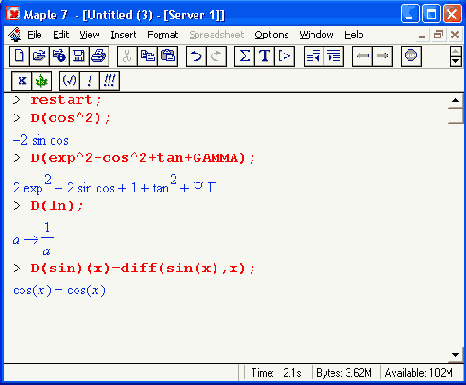
Task: Cut selection with scissors icon
Action: tap(127, 56)
